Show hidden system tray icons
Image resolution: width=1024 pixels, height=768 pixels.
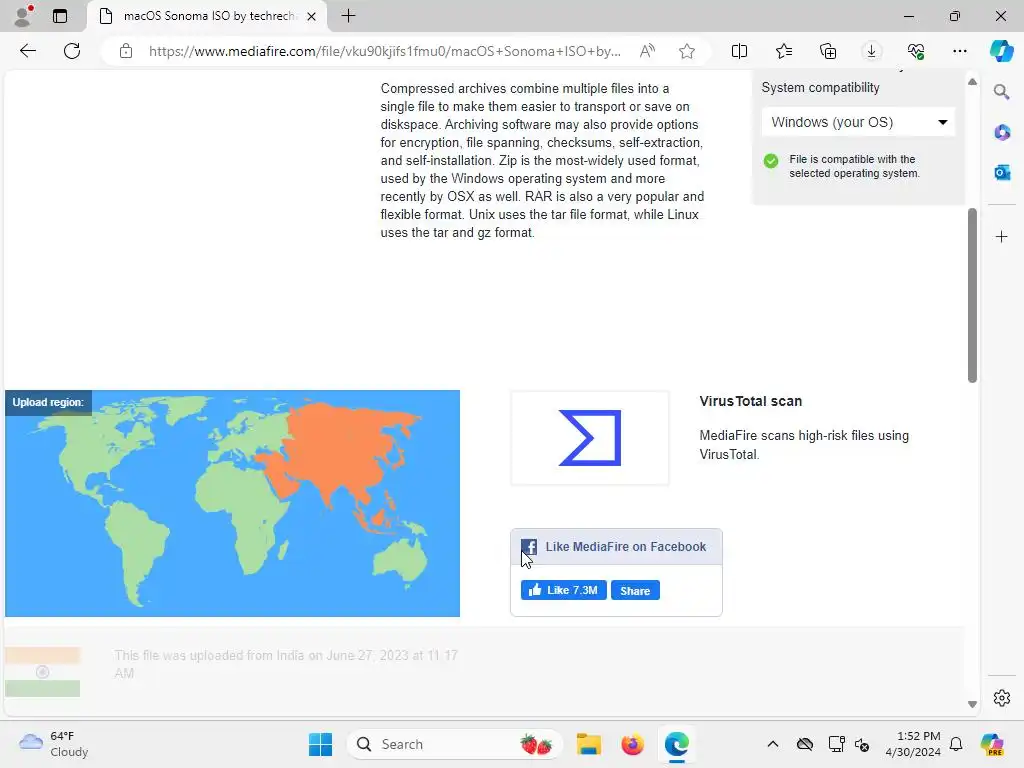point(773,744)
